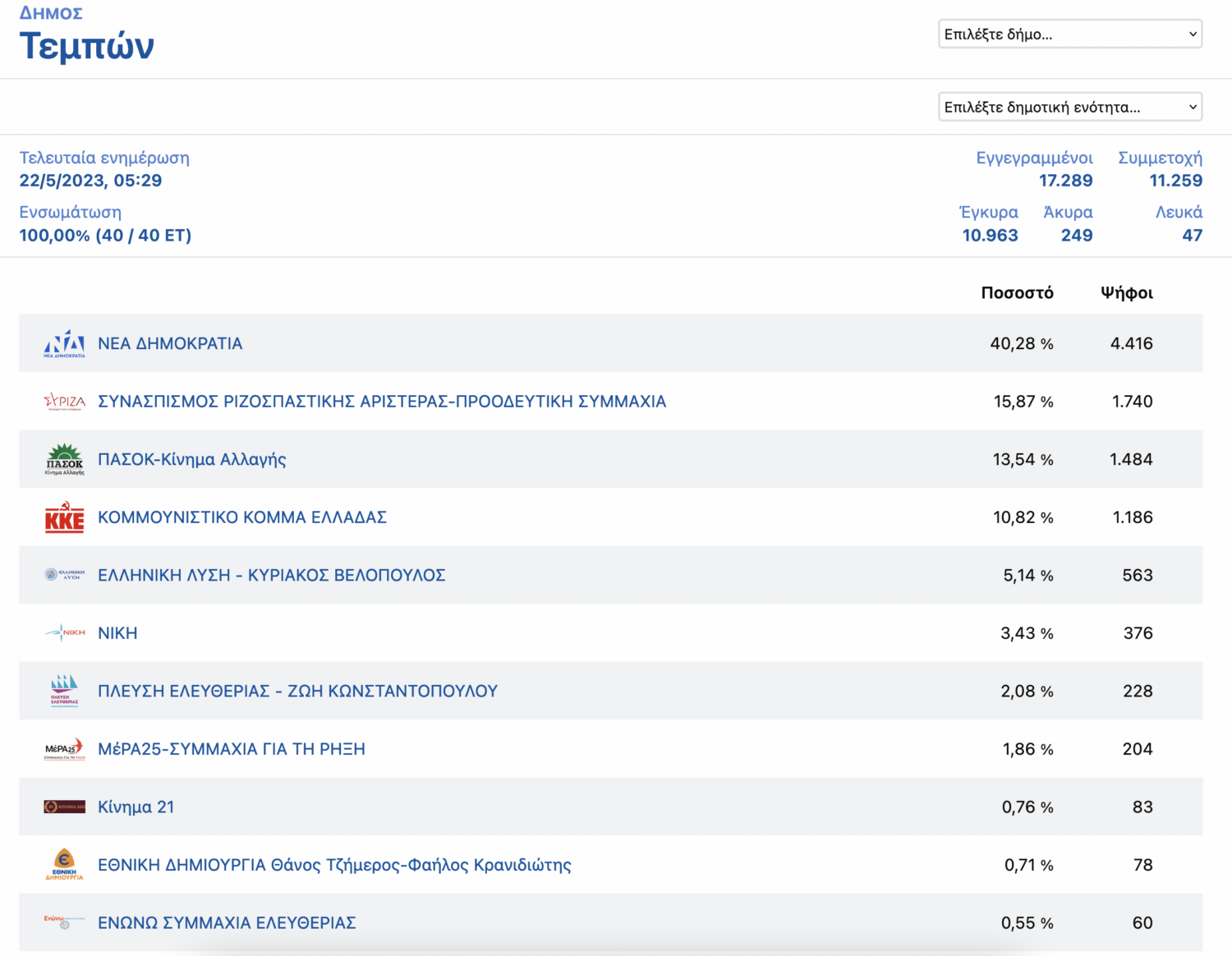Image resolution: width=1232 pixels, height=956 pixels.
Task: Click the 'ΔΗΜΟΣ' label above the title
Action: [x=51, y=13]
